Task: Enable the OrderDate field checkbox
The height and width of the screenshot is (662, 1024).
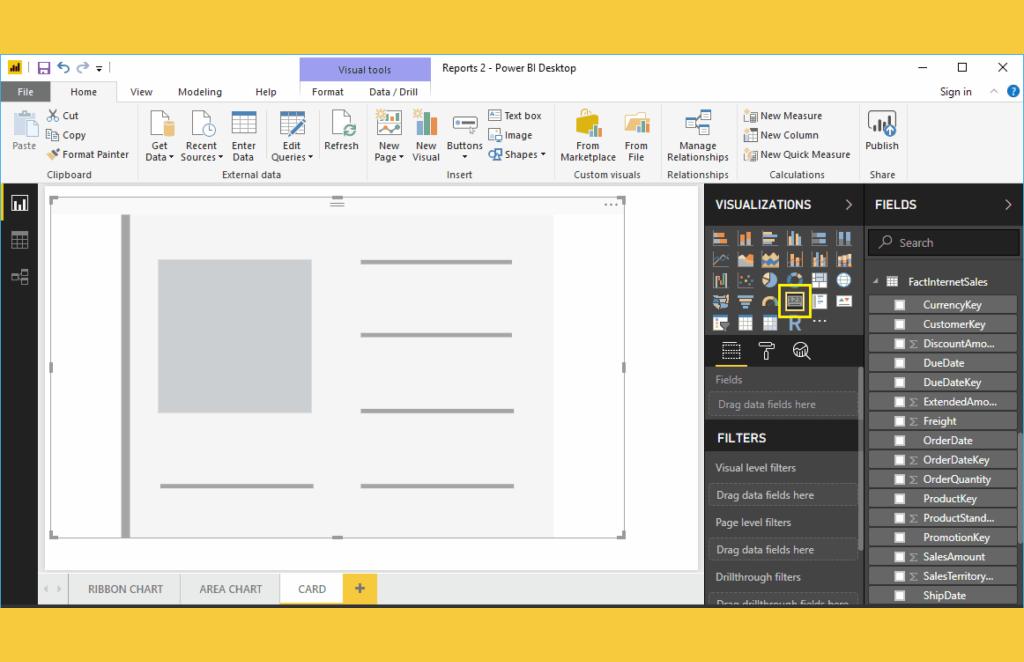Action: (x=899, y=441)
